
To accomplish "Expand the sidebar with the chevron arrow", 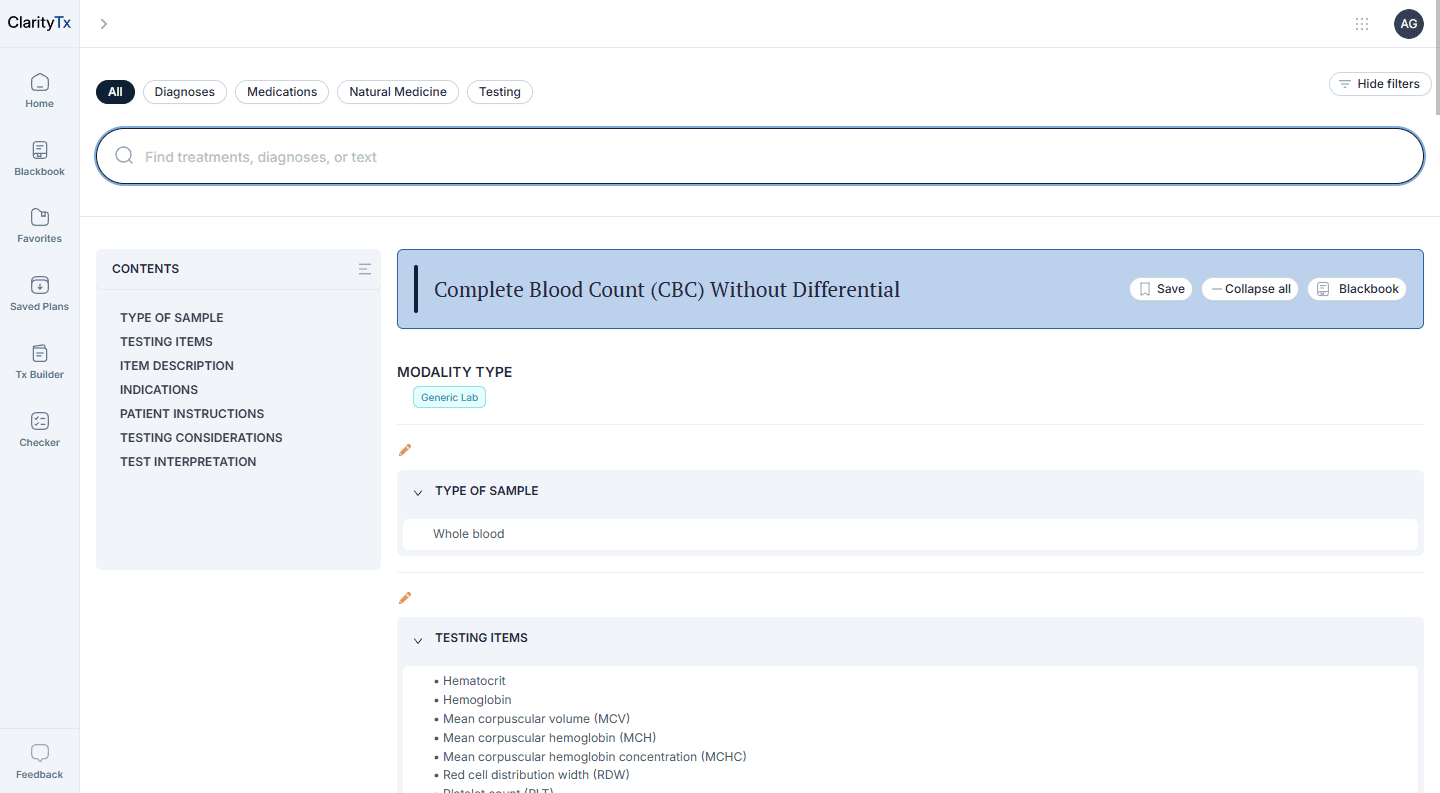I will pyautogui.click(x=104, y=24).
